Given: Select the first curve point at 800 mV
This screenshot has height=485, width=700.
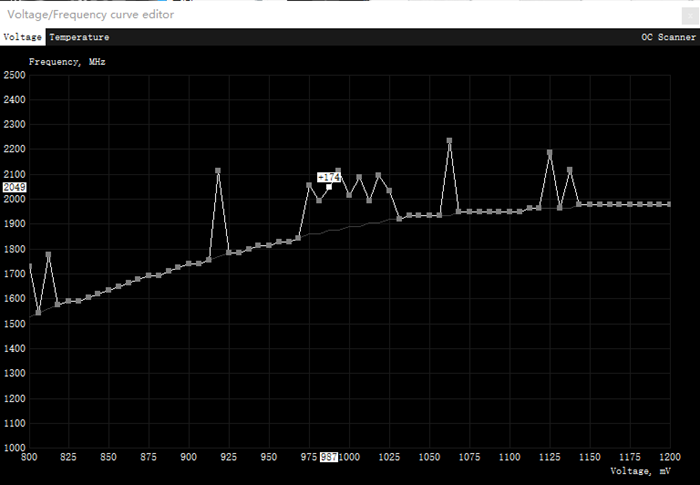Looking at the screenshot, I should pyautogui.click(x=30, y=266).
